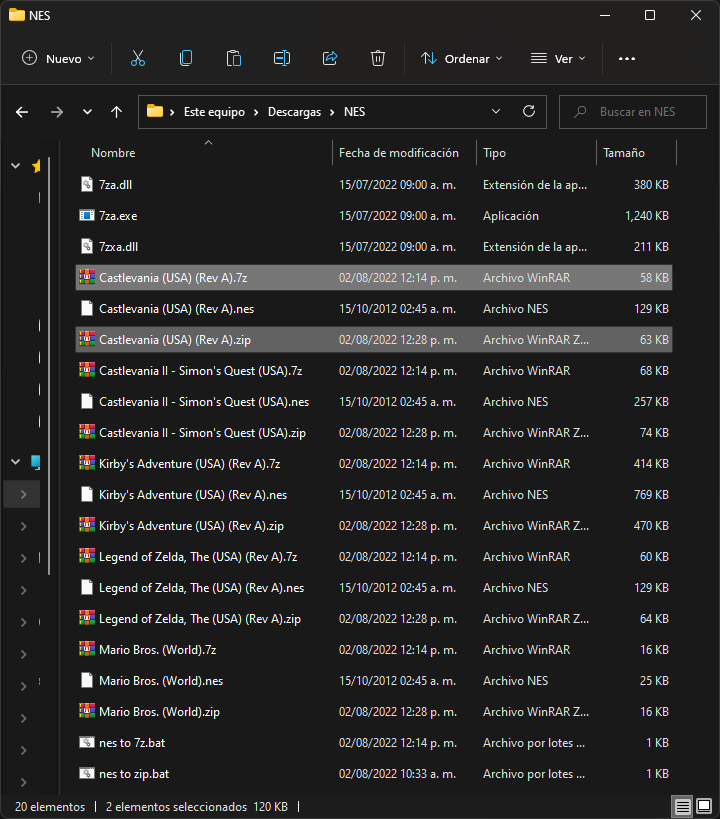720x819 pixels.
Task: Click the Paste clipboard icon
Action: click(x=234, y=58)
